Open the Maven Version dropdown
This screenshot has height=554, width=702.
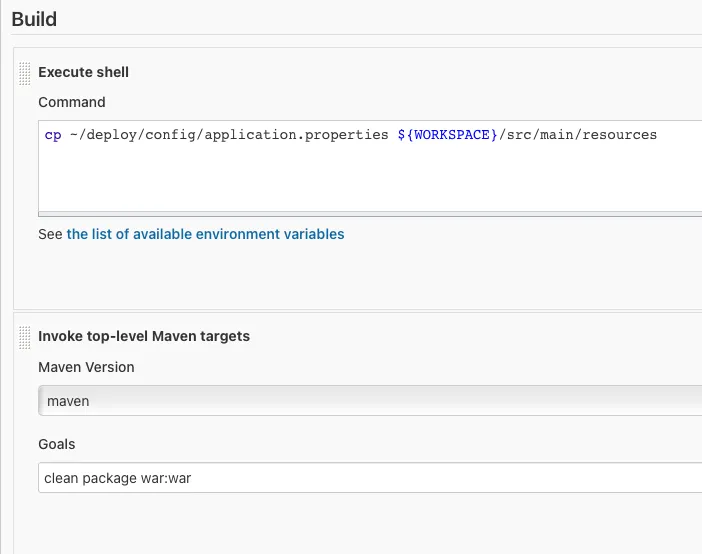[370, 400]
